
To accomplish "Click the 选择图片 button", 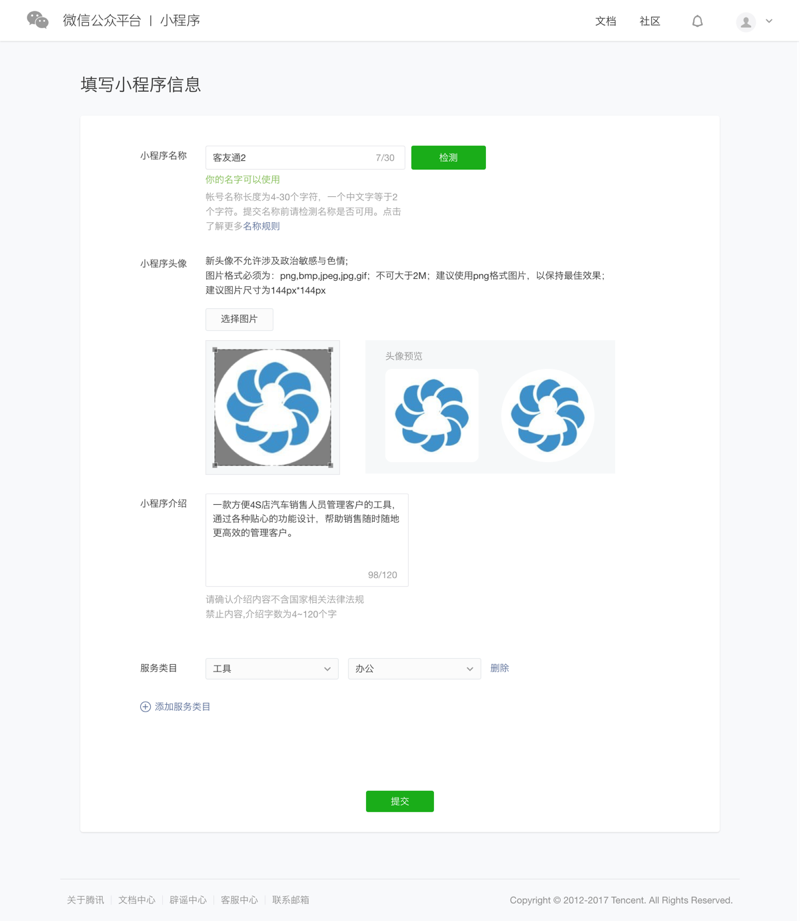I will (x=239, y=319).
